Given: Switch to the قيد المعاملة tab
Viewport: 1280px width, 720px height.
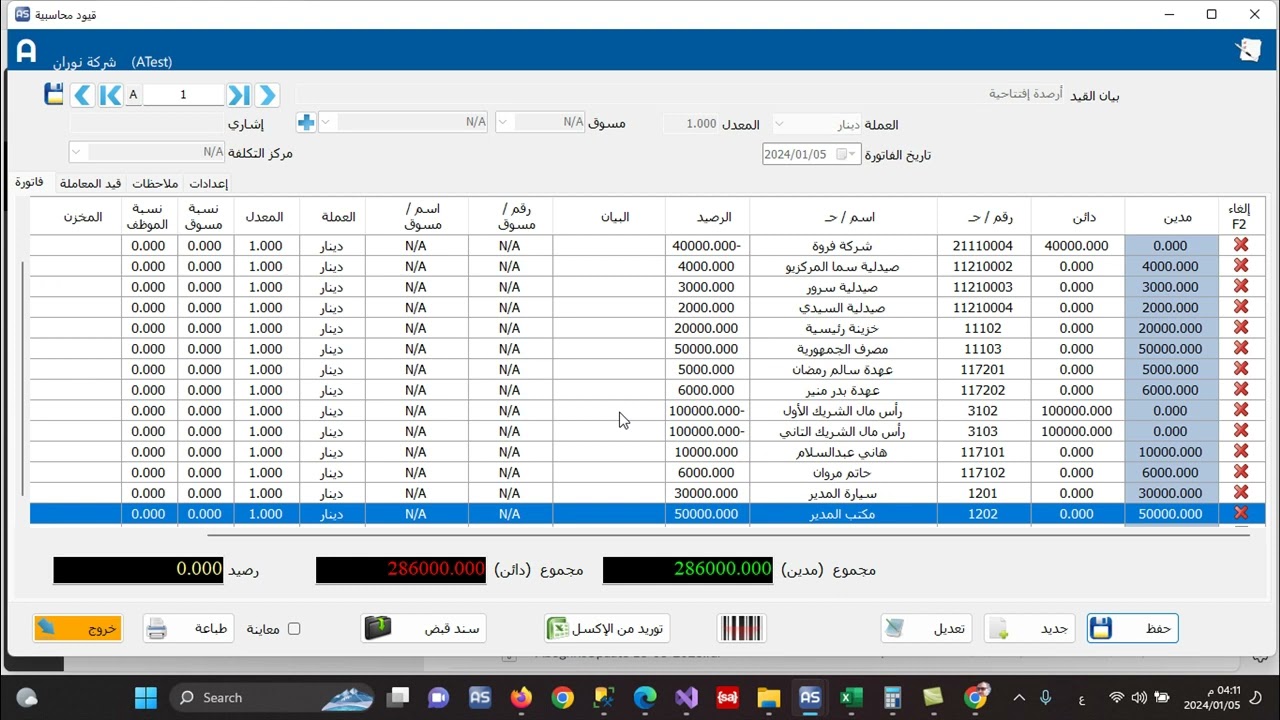Looking at the screenshot, I should [90, 183].
